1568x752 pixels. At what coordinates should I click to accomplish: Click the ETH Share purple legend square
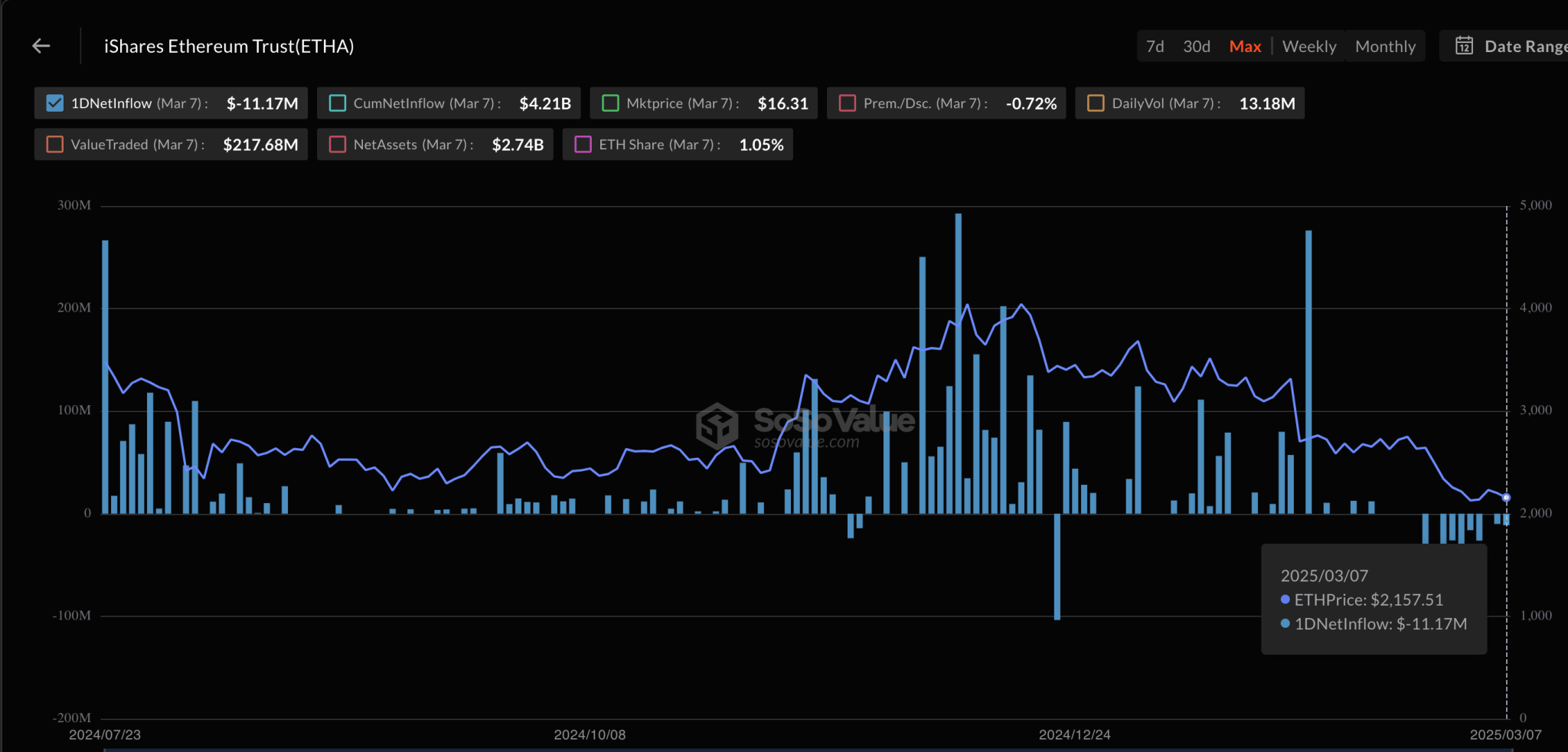583,144
